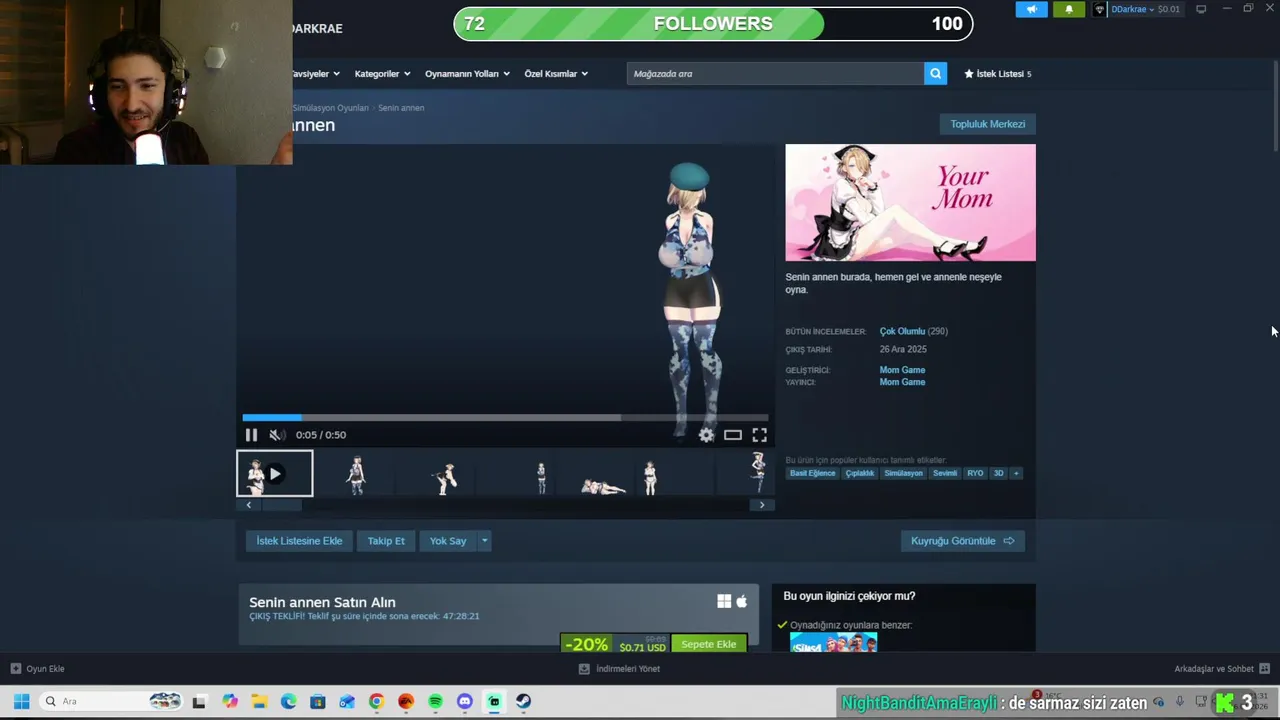
Task: Open Steam taskbar icon
Action: coord(523,702)
